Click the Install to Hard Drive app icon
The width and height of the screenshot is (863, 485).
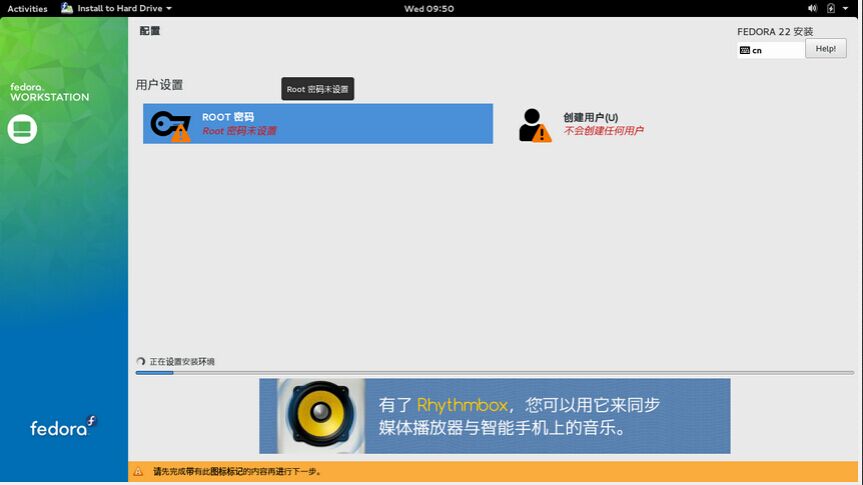[67, 8]
